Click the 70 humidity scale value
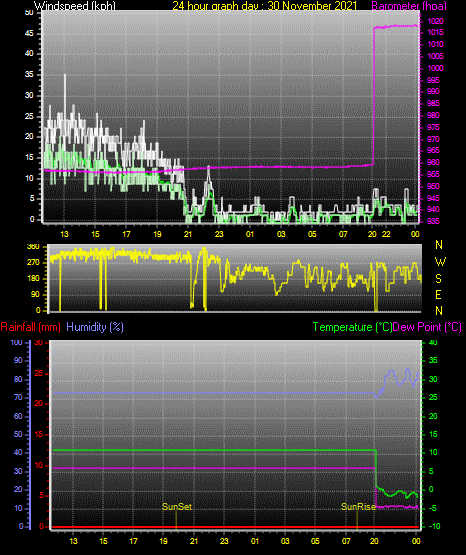Screen dimensions: 466x555 click(x=18, y=397)
